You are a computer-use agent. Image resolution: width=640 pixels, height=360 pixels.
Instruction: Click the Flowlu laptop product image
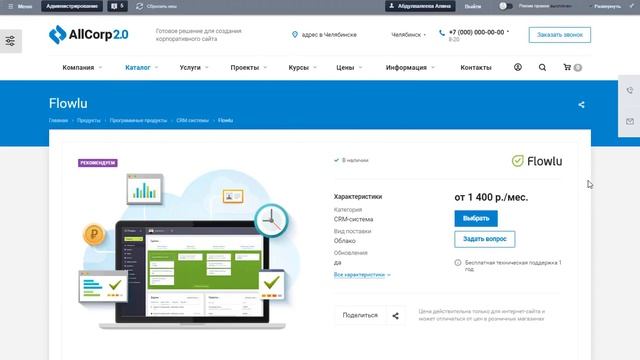(x=190, y=249)
